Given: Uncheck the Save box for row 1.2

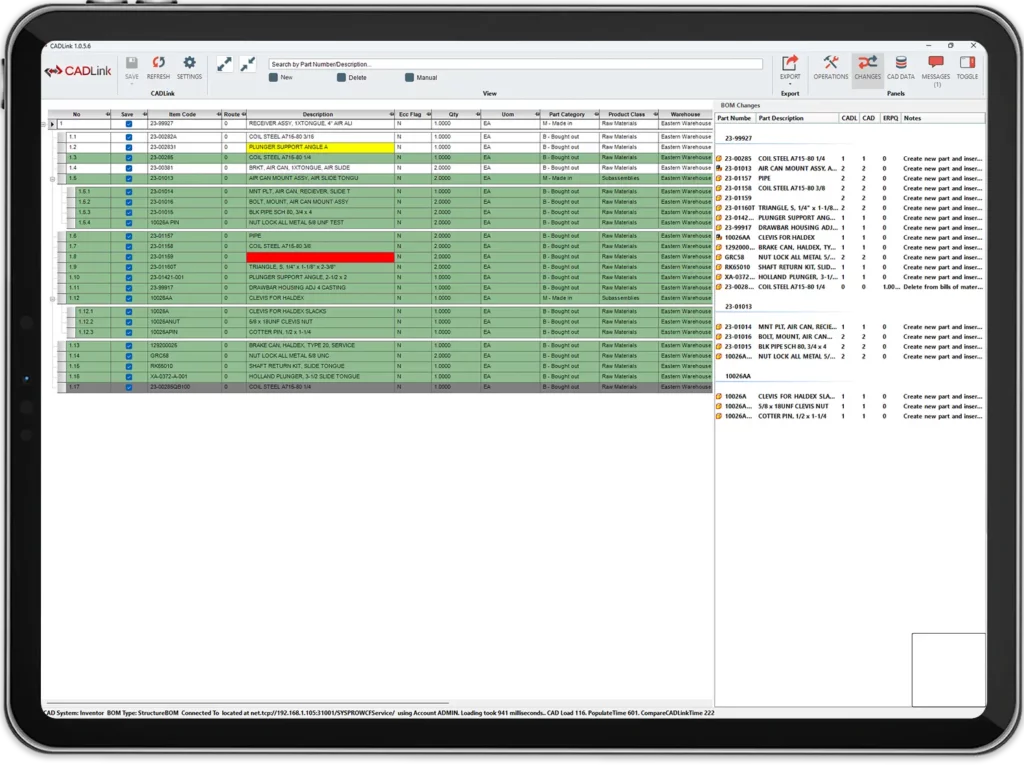Looking at the screenshot, I should pos(129,148).
